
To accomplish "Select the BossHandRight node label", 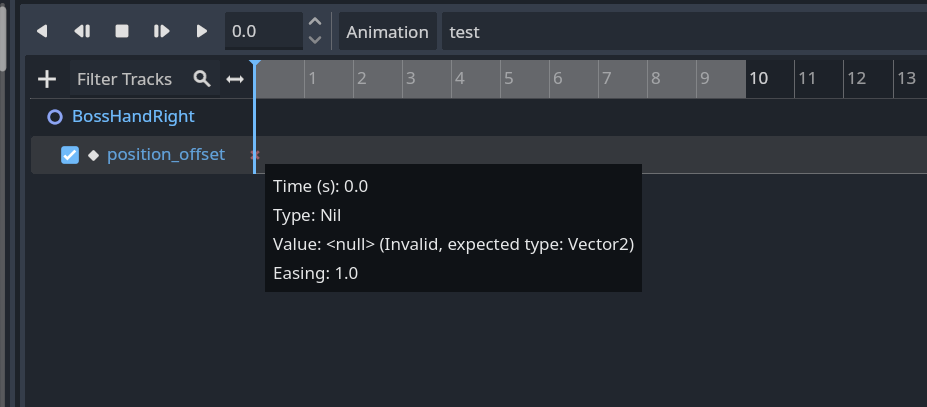I will [133, 117].
